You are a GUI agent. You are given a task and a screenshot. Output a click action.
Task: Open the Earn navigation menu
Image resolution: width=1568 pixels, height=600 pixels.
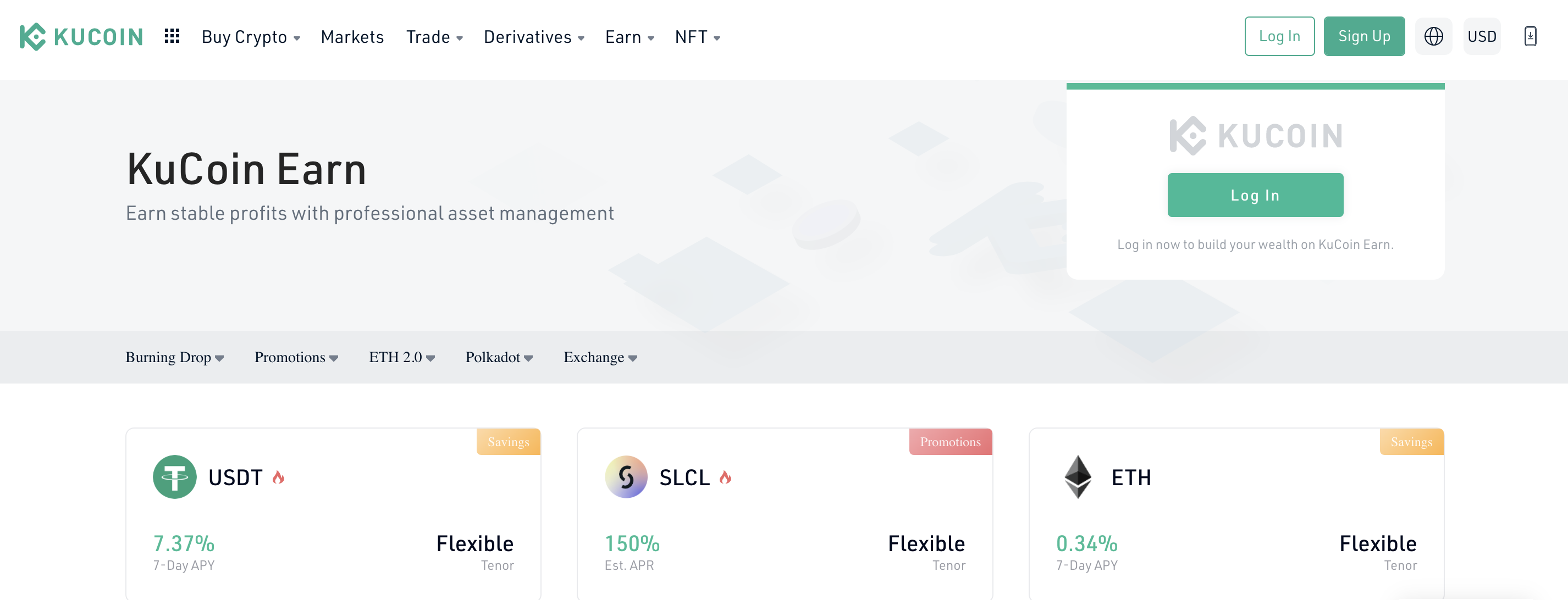tap(630, 37)
